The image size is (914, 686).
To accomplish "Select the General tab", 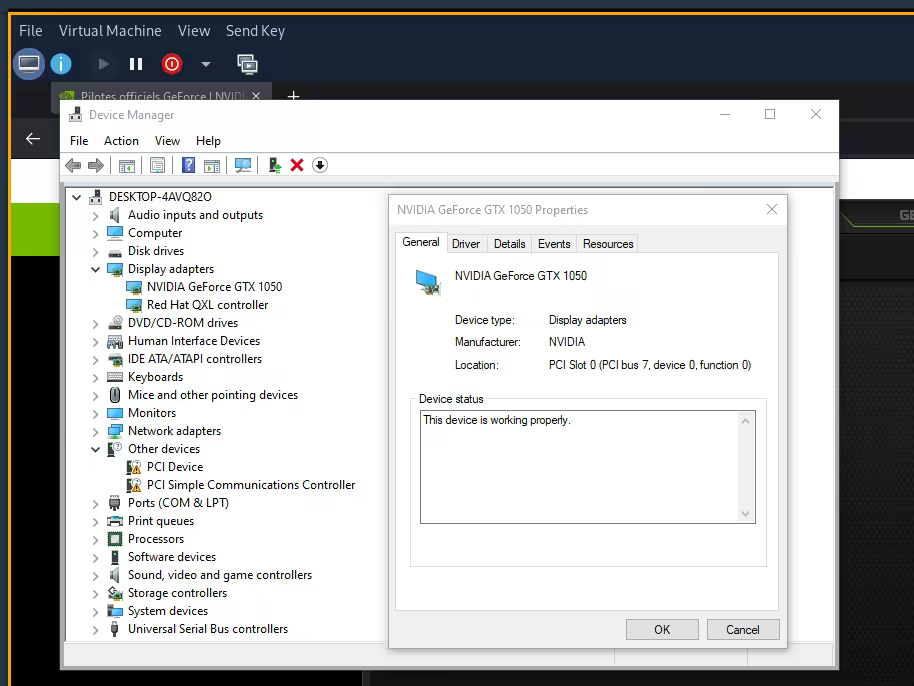I will pos(421,242).
